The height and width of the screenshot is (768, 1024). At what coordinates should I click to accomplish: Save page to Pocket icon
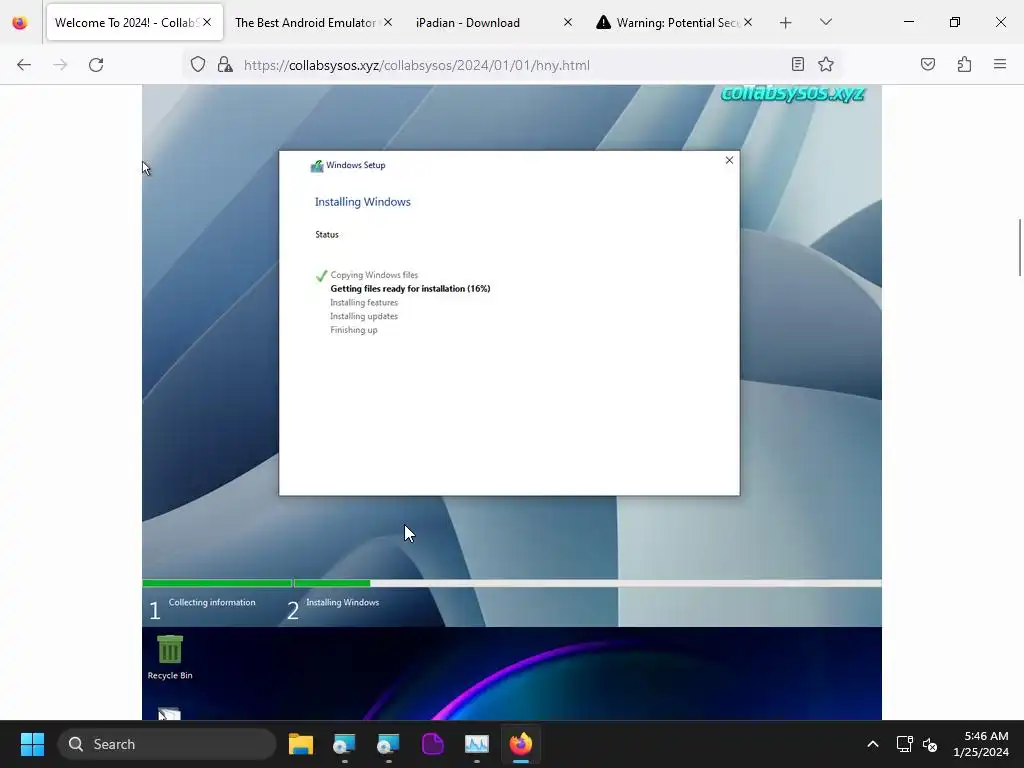pos(928,64)
